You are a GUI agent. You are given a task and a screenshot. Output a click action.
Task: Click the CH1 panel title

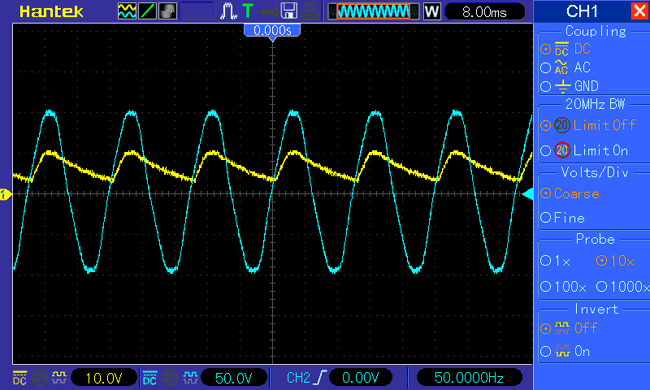pyautogui.click(x=582, y=11)
